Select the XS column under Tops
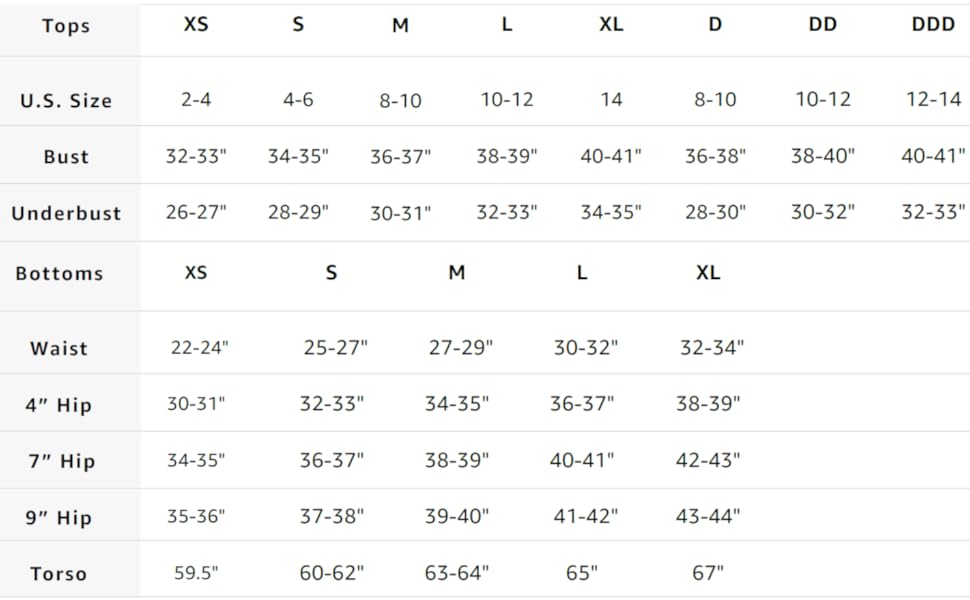Screen dimensions: 970x600 coord(196,24)
